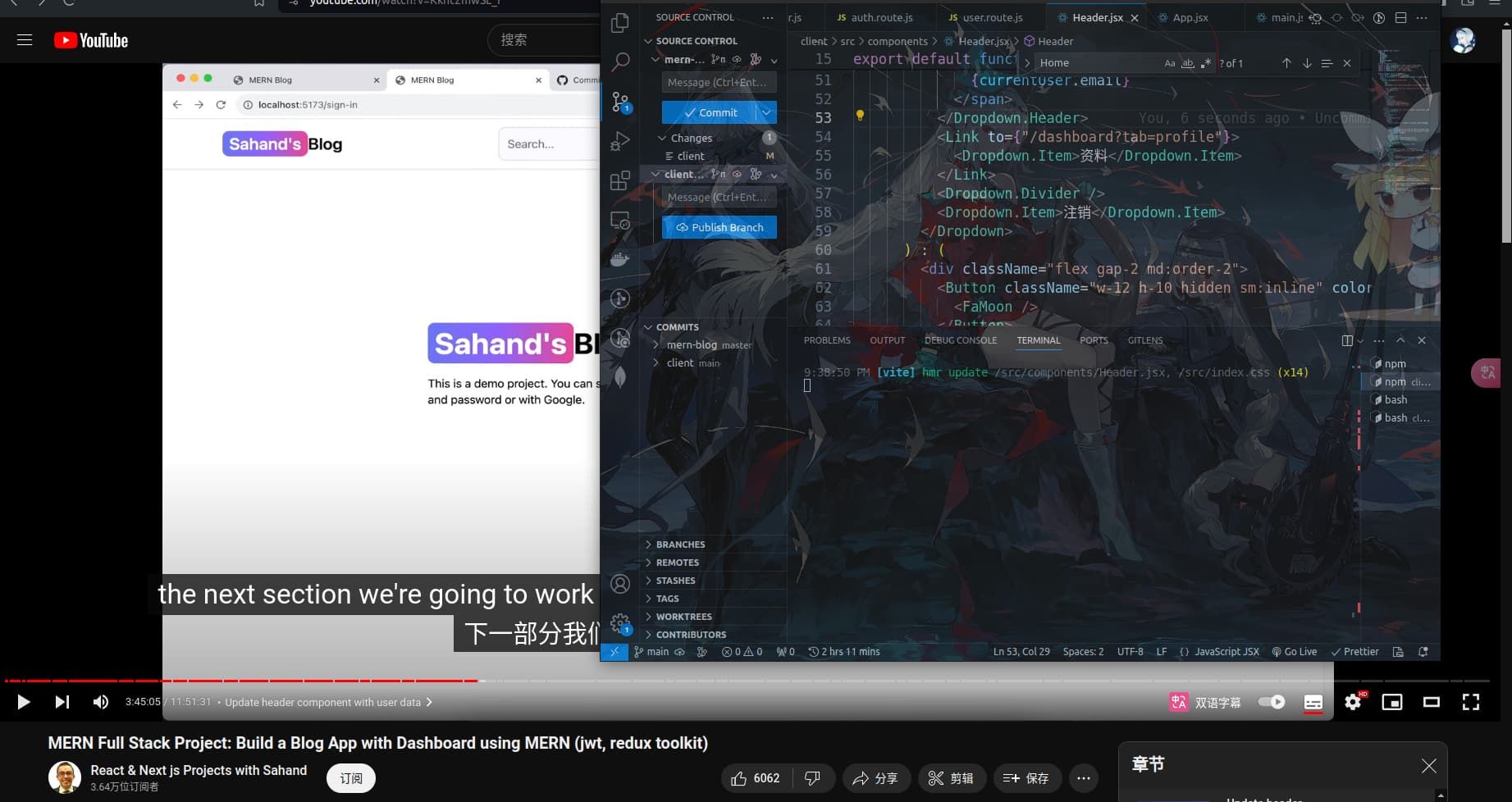
Task: Open the editor More Actions ellipsis
Action: pos(1422,17)
